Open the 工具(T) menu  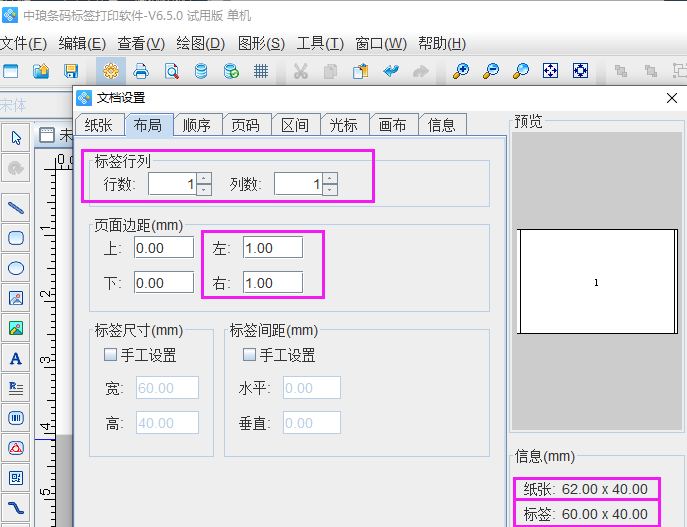(320, 43)
